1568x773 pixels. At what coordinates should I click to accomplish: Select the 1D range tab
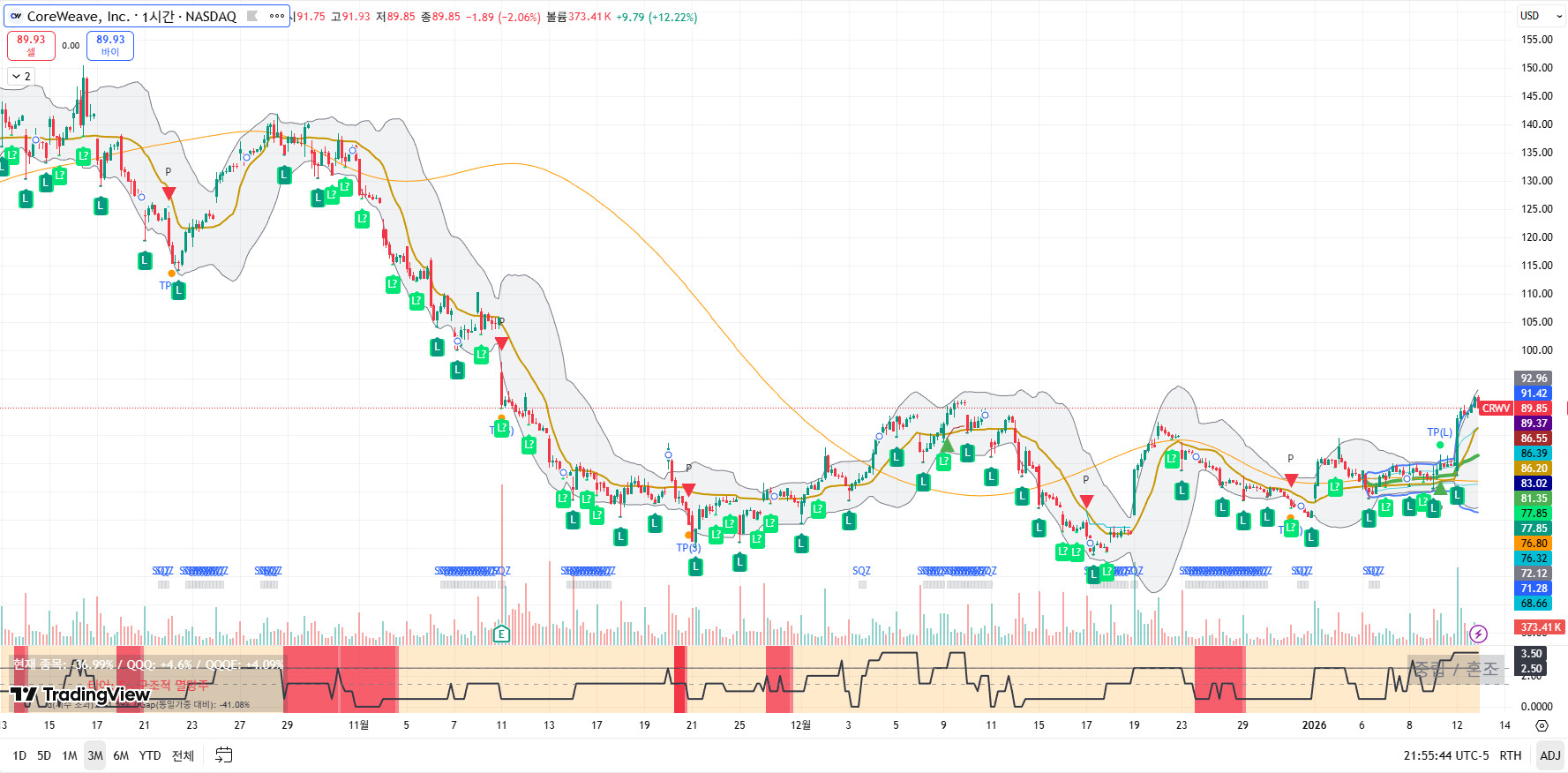(x=19, y=755)
